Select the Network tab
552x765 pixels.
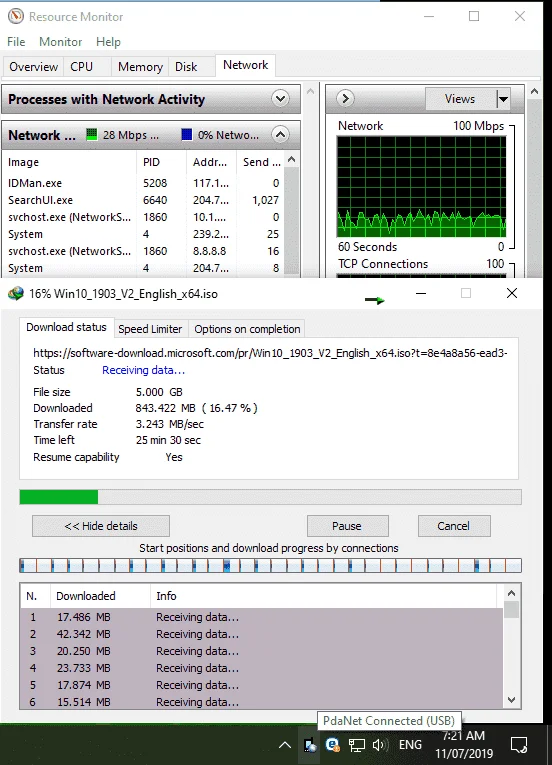click(245, 65)
